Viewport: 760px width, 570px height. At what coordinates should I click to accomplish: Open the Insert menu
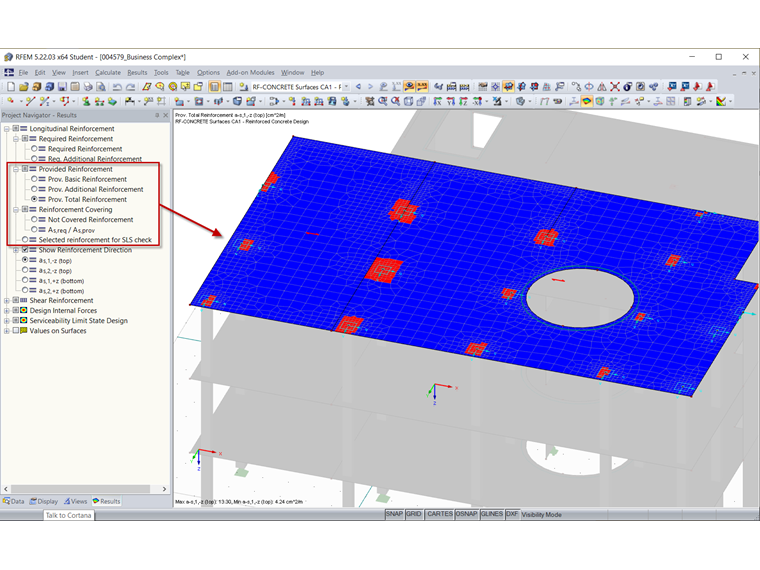click(x=80, y=73)
